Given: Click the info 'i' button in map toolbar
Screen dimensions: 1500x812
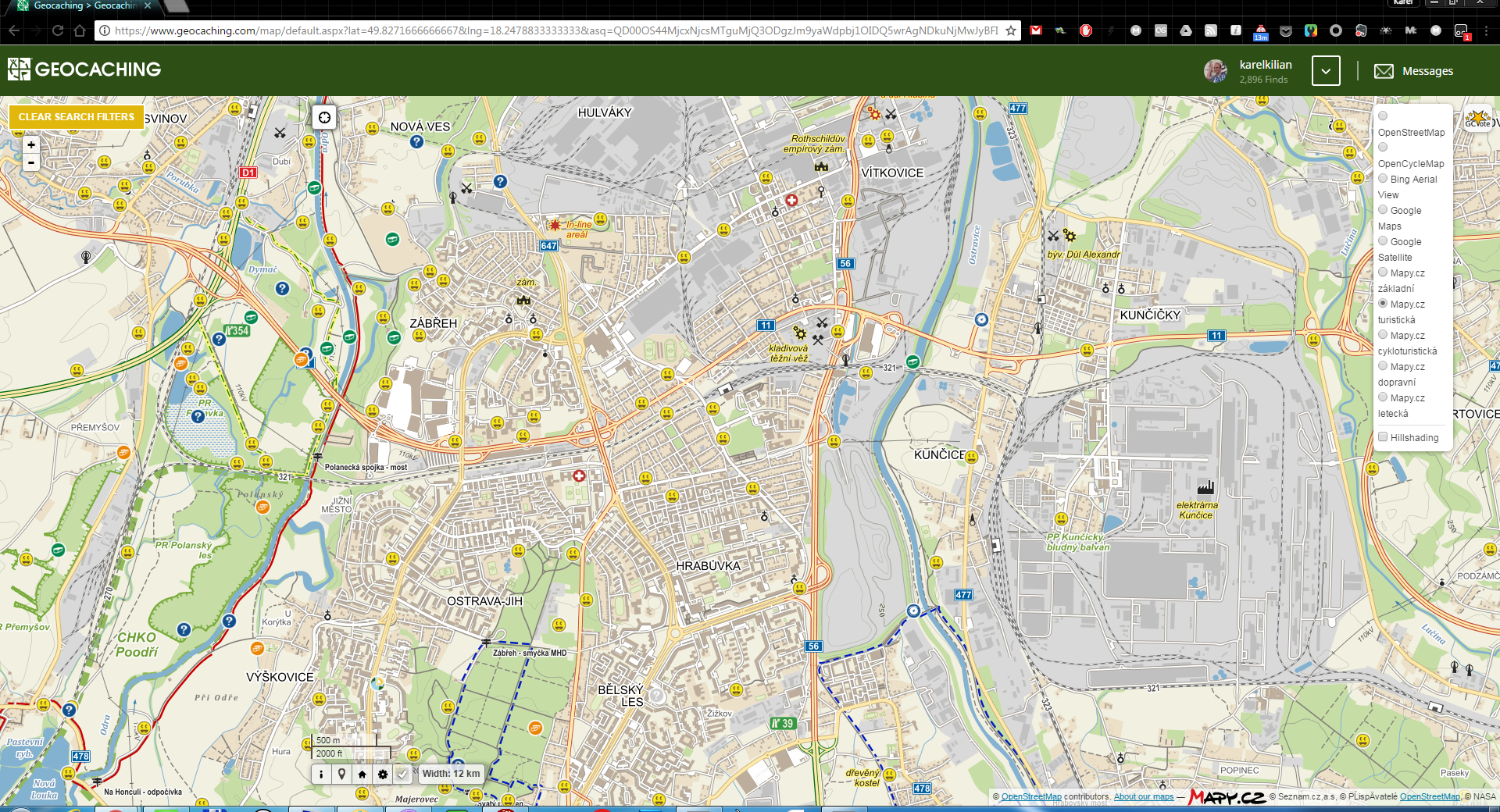Looking at the screenshot, I should (x=321, y=774).
